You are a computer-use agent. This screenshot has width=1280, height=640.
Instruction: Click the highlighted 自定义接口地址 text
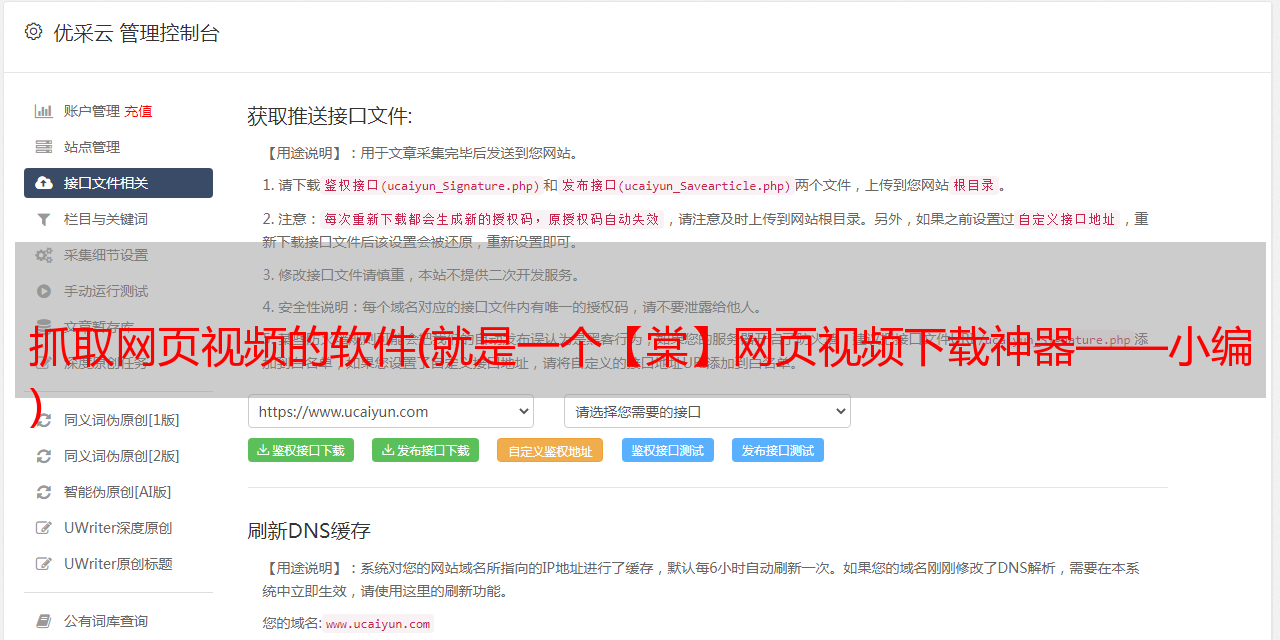coord(1067,219)
